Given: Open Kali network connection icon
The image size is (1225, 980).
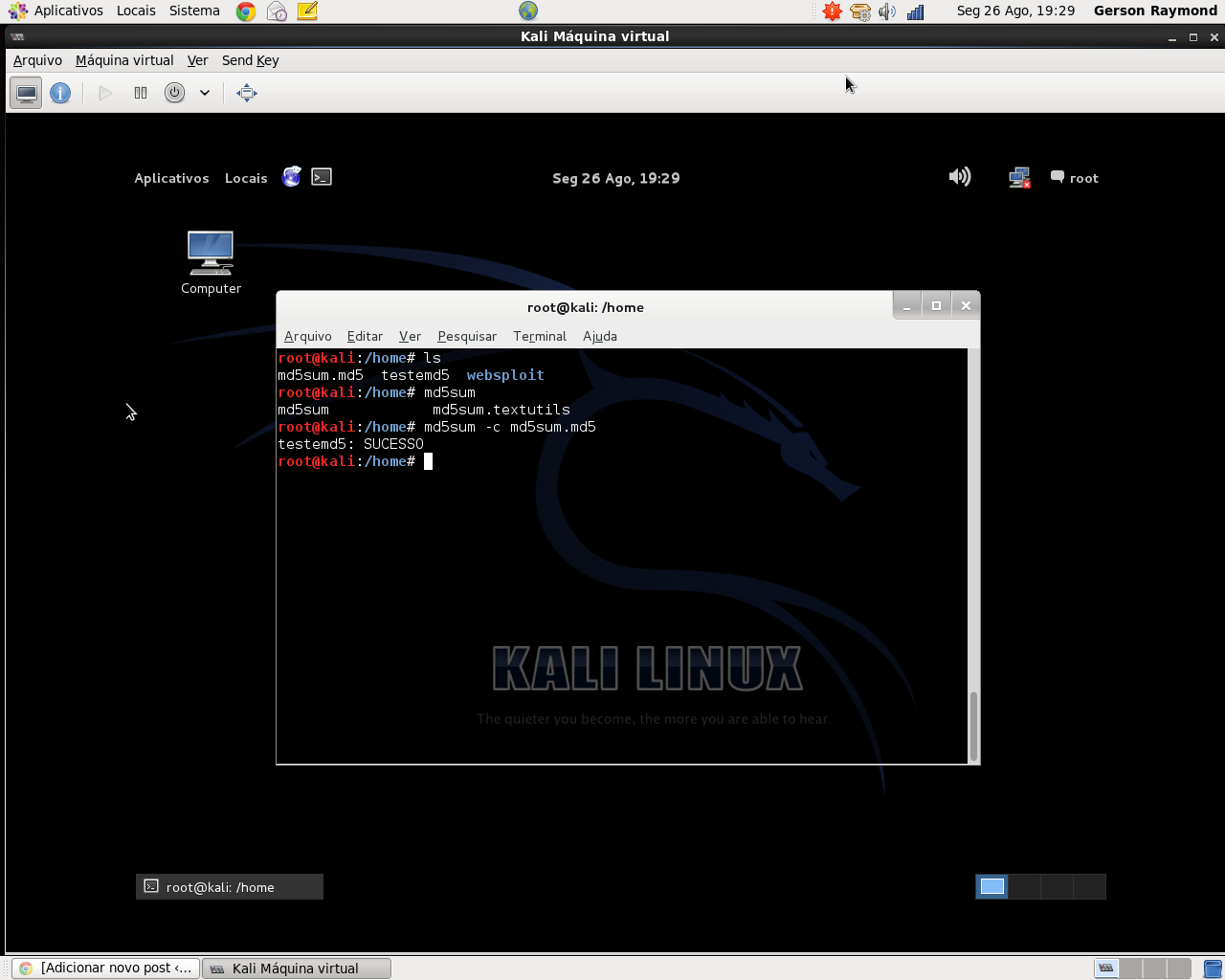Looking at the screenshot, I should [1019, 178].
